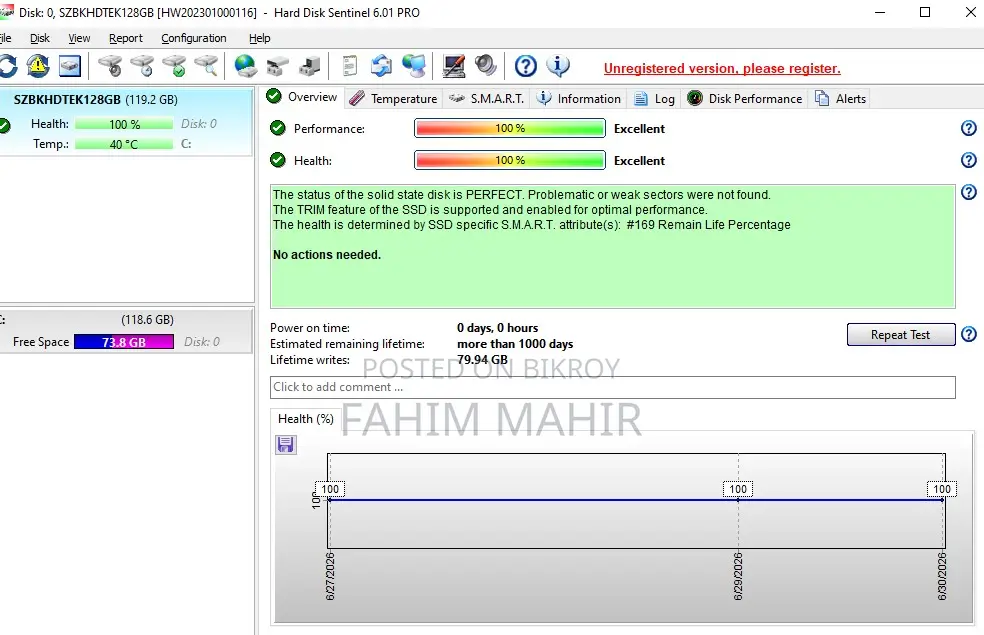Switch to the Log tab

(x=655, y=99)
